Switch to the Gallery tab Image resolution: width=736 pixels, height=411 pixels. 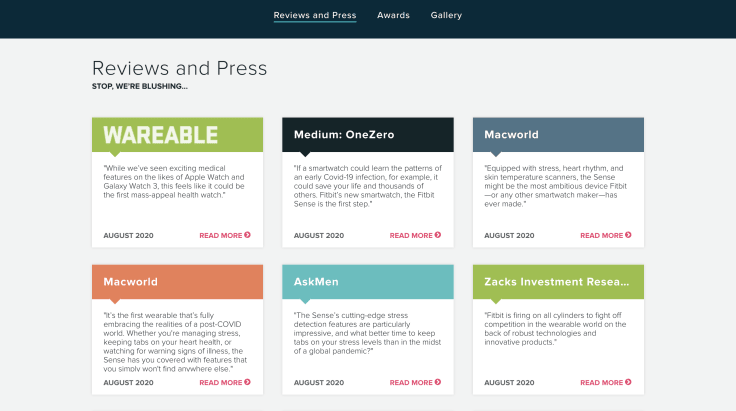pyautogui.click(x=446, y=15)
